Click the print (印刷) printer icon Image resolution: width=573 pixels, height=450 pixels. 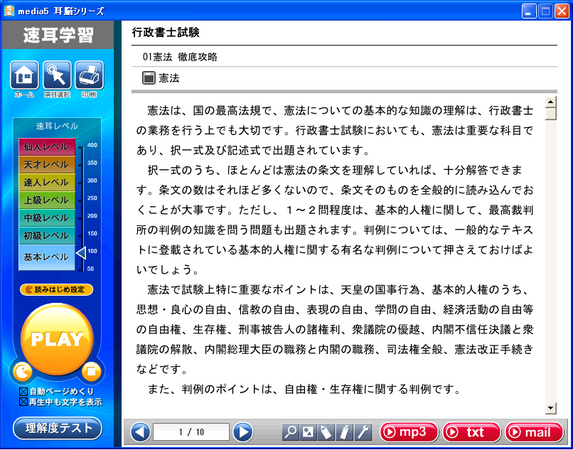[x=90, y=75]
